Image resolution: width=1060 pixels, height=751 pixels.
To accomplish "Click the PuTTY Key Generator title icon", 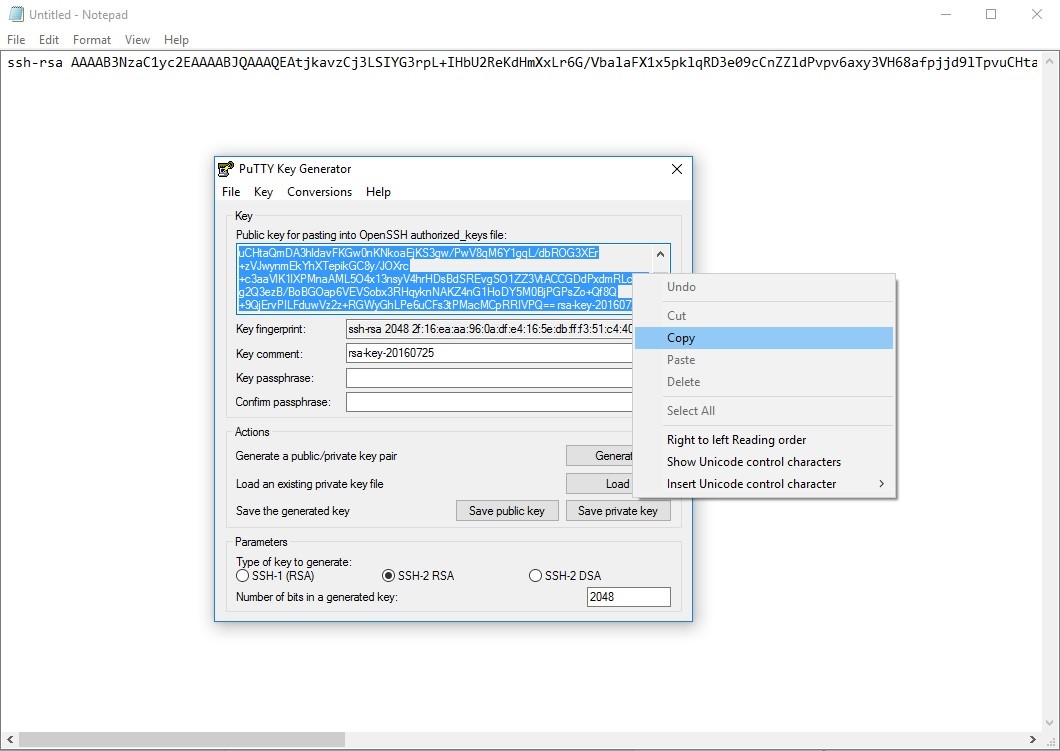I will click(x=226, y=169).
